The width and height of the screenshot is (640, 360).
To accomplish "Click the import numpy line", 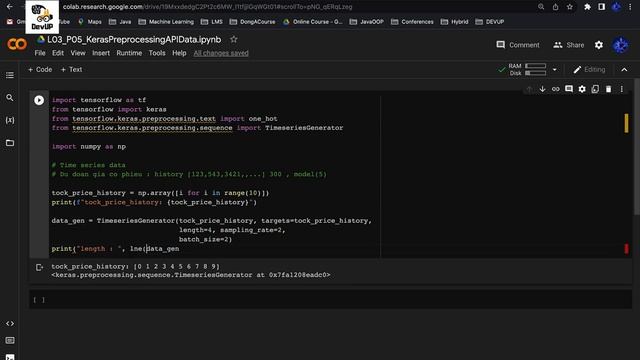I will 89,147.
